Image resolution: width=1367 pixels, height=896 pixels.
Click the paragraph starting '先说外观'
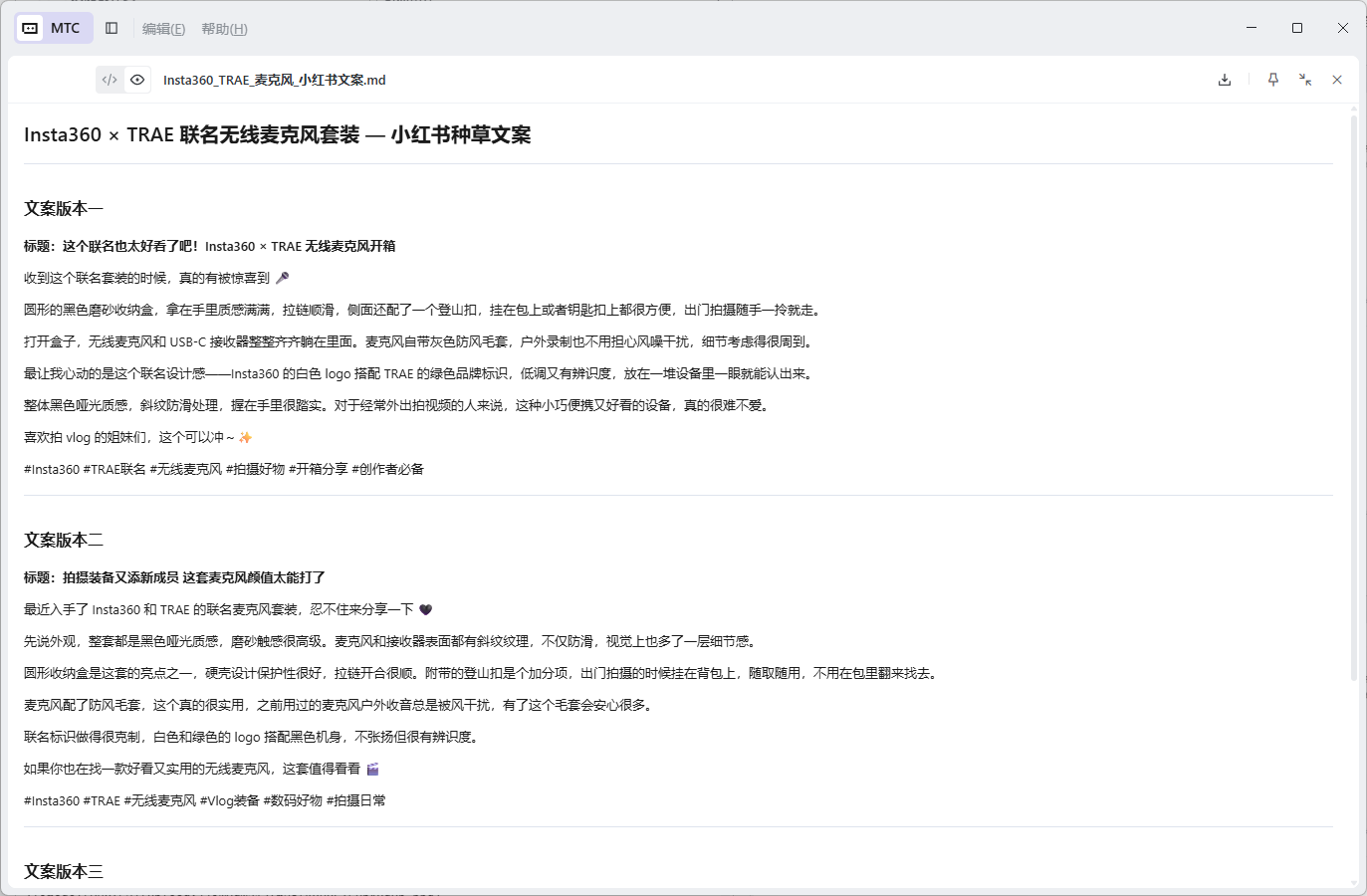391,641
